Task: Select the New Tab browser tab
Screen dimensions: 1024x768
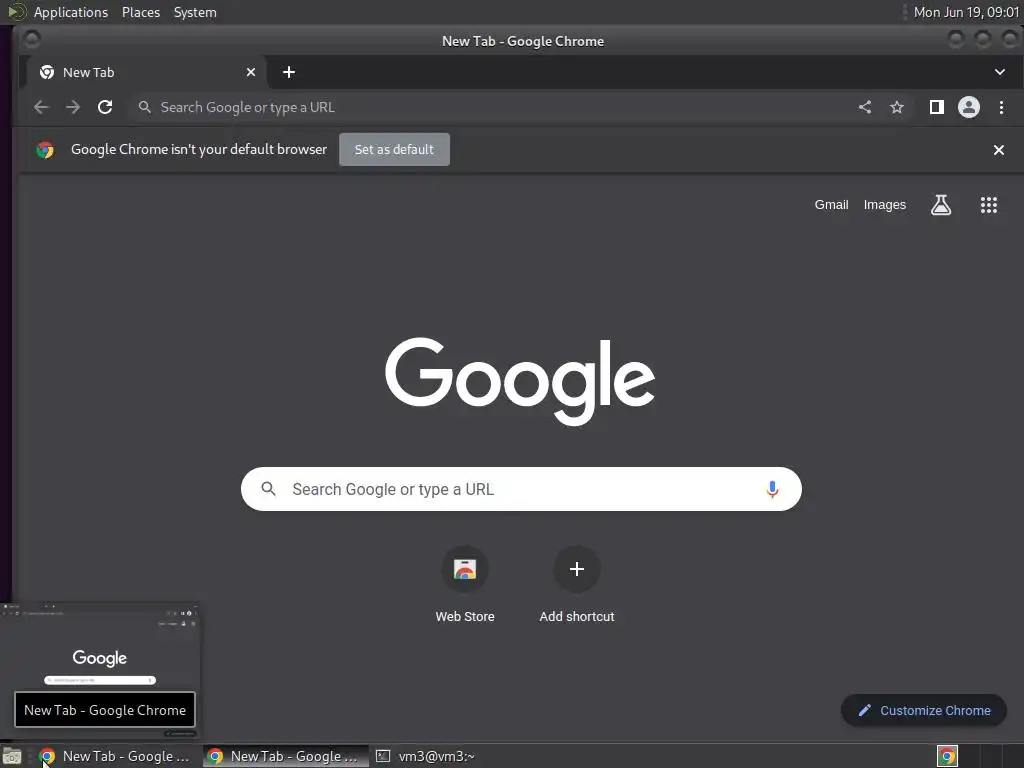Action: click(147, 72)
